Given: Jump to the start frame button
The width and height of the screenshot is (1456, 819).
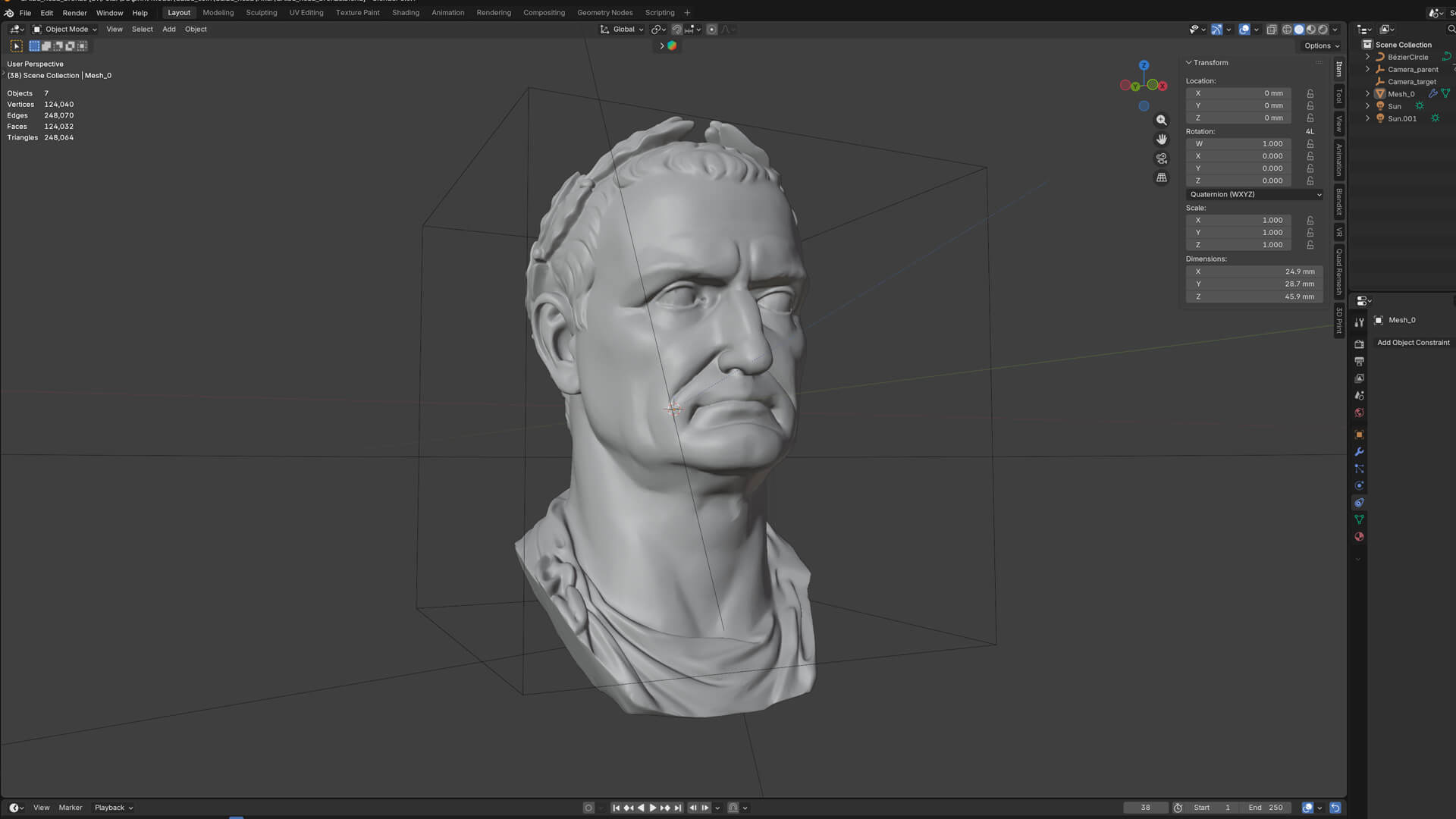Looking at the screenshot, I should tap(617, 808).
